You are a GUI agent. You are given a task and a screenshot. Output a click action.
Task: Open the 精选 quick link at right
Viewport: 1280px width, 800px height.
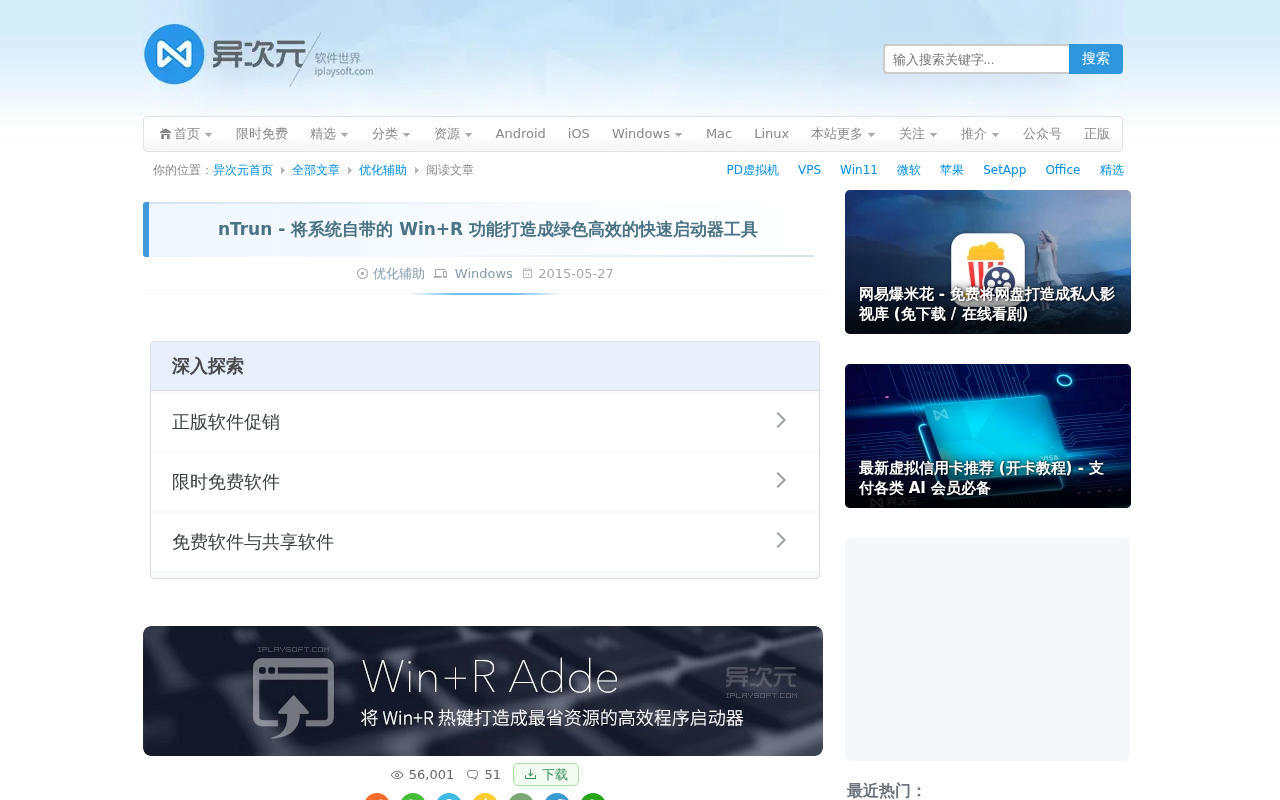pos(1112,170)
